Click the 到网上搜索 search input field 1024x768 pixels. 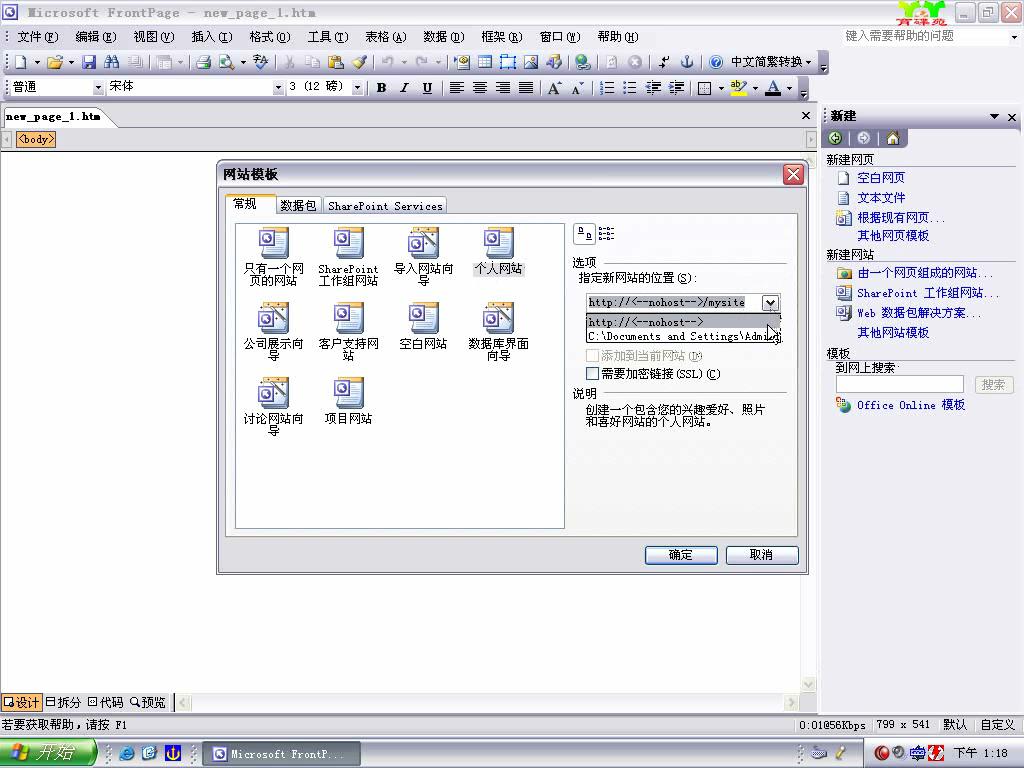(x=899, y=384)
